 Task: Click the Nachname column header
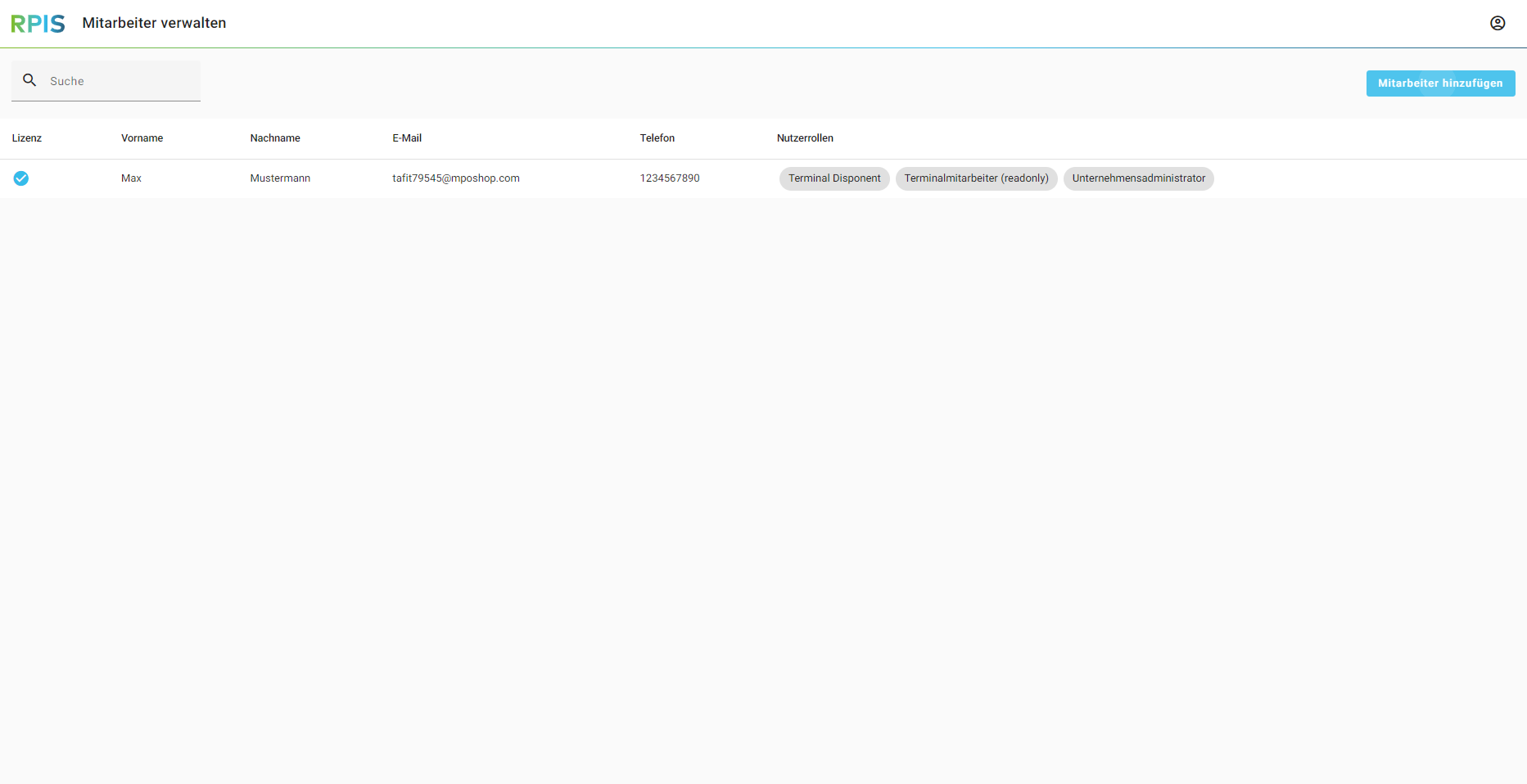point(275,138)
